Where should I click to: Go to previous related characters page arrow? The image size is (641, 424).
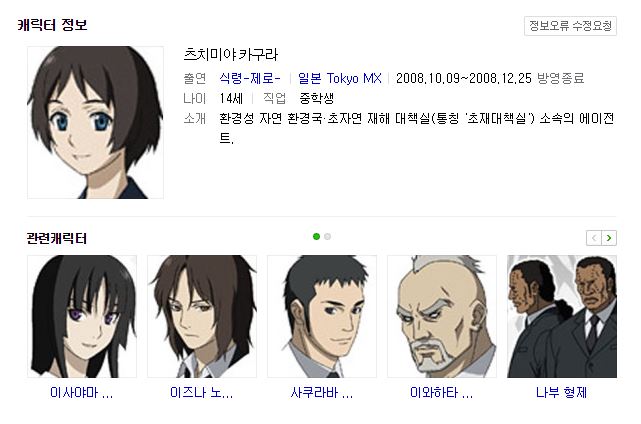(594, 238)
